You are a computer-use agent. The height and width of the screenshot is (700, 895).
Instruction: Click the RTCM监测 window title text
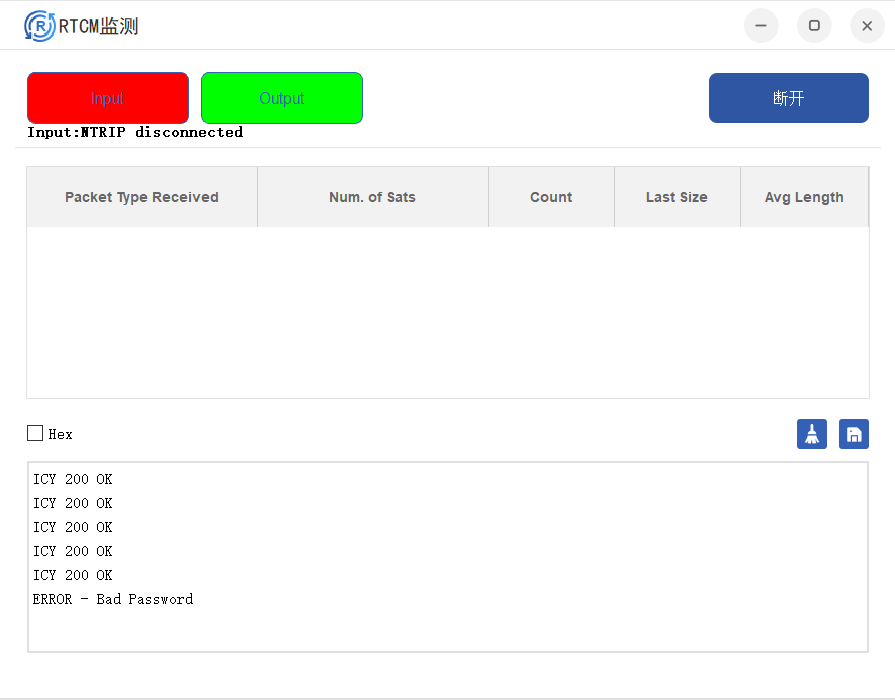(99, 26)
